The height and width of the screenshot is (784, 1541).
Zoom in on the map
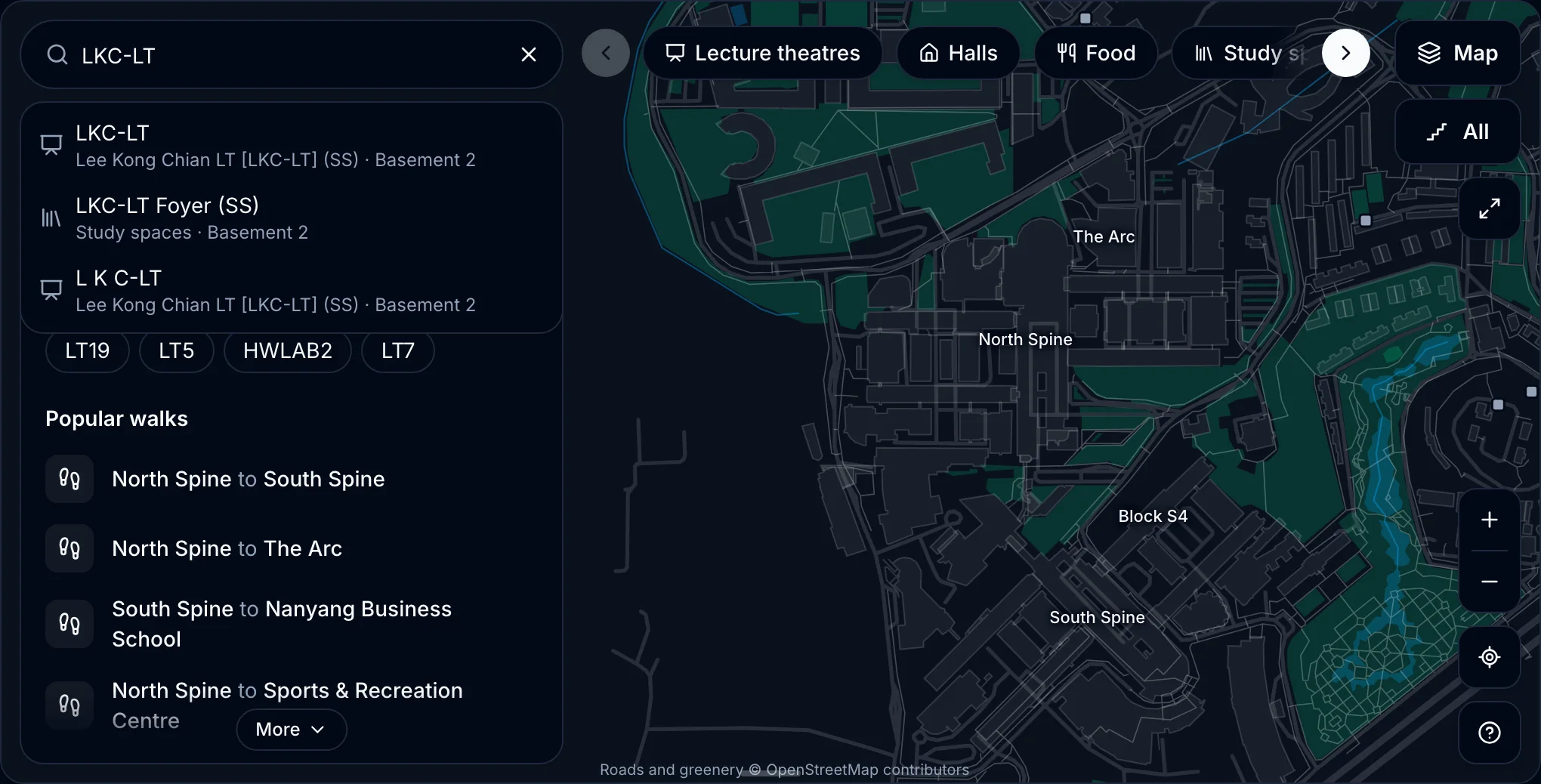coord(1490,520)
